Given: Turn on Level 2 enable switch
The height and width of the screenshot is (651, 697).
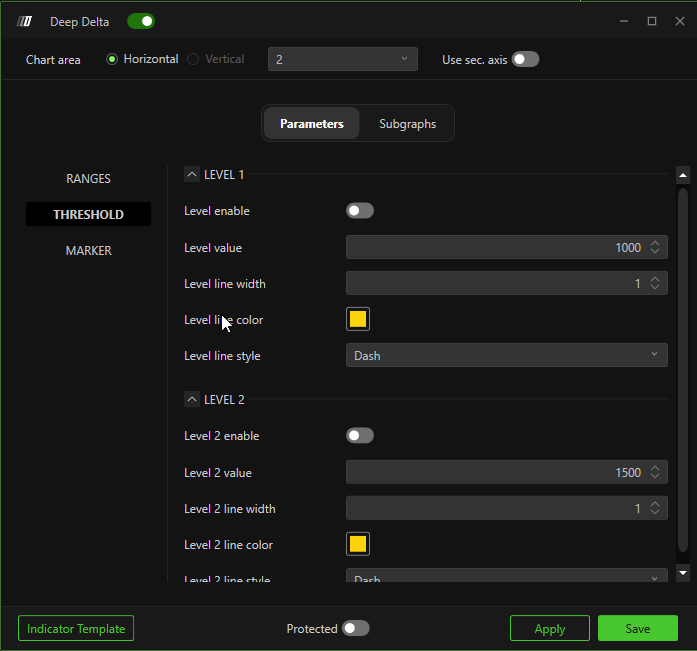Looking at the screenshot, I should point(359,435).
